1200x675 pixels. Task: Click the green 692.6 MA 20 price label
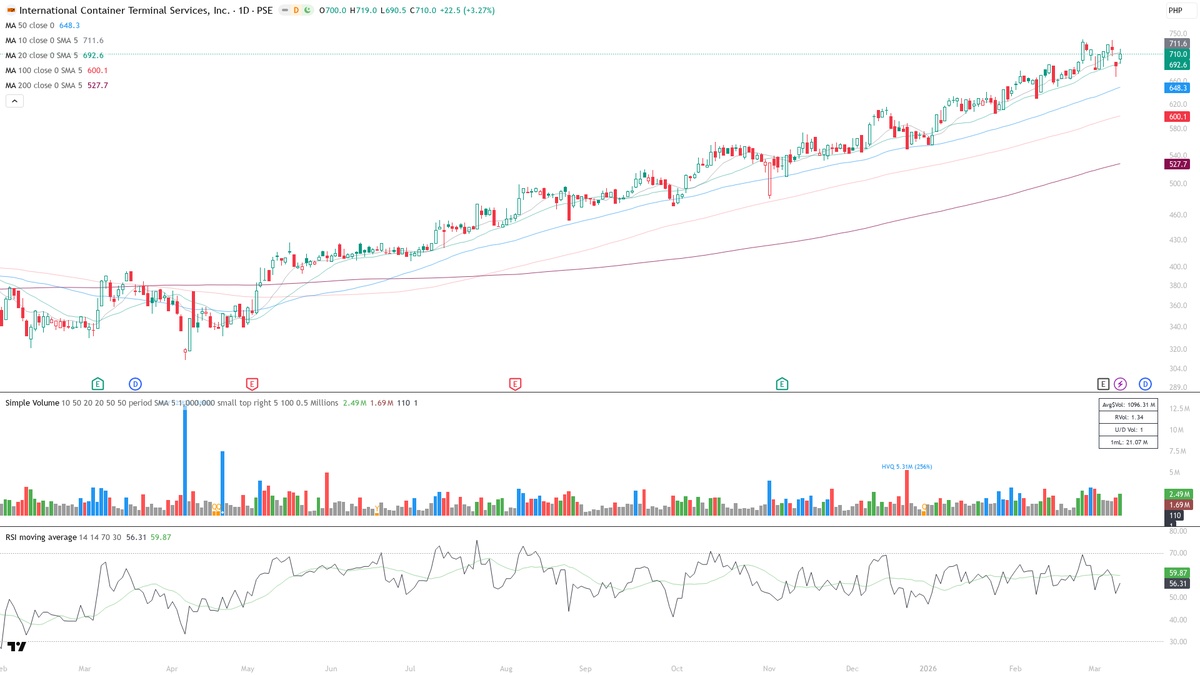tap(1177, 64)
